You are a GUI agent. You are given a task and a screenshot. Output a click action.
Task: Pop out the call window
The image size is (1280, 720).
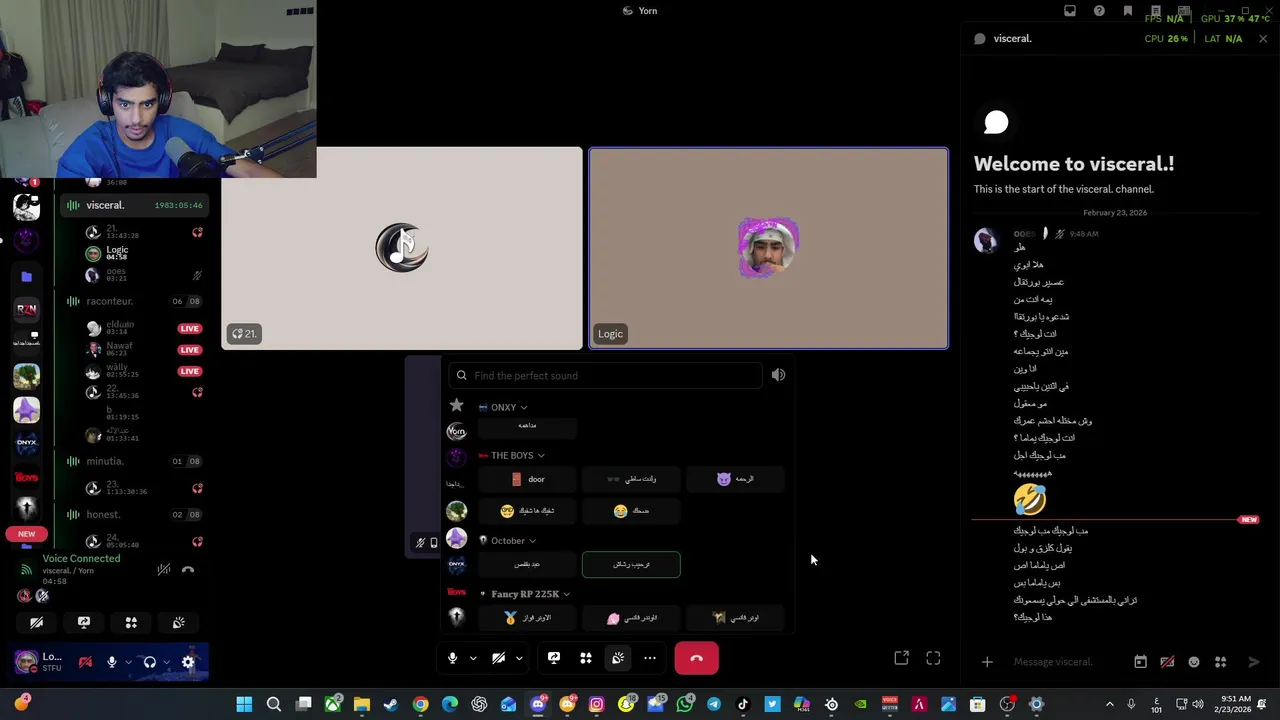[x=901, y=658]
